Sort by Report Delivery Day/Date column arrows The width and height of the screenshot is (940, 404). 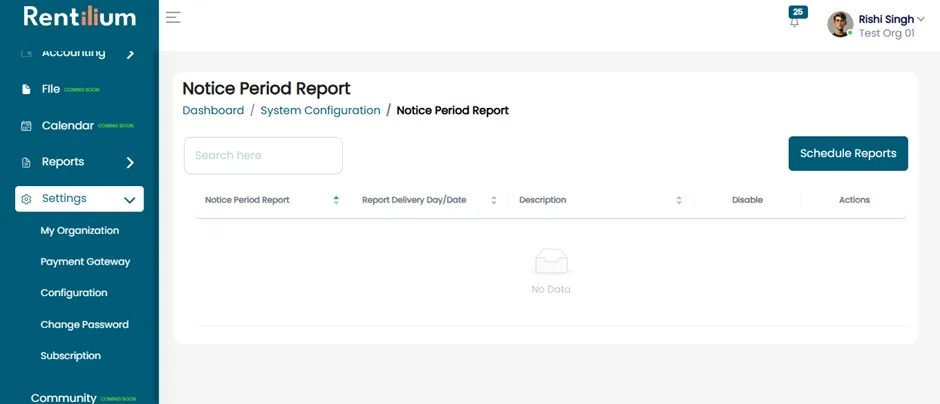(493, 200)
